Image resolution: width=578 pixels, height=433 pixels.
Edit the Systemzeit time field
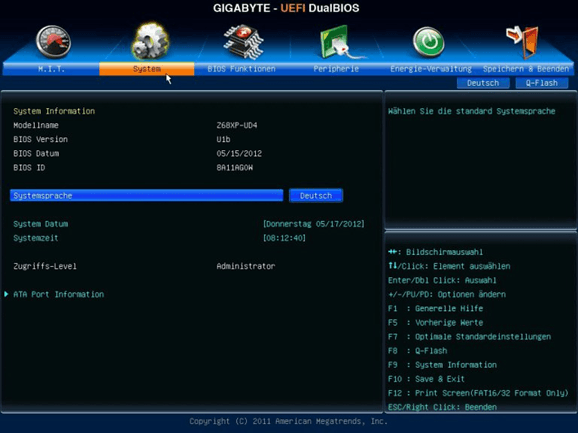(284, 238)
